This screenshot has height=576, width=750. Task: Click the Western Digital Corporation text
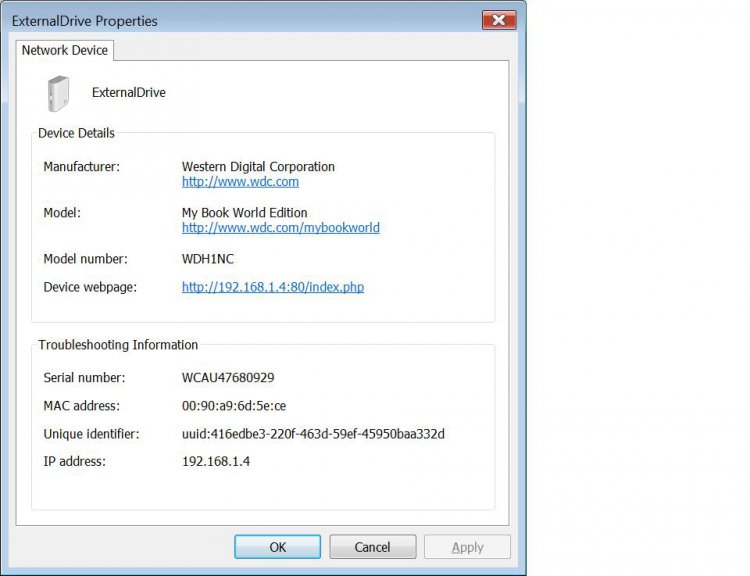[258, 166]
